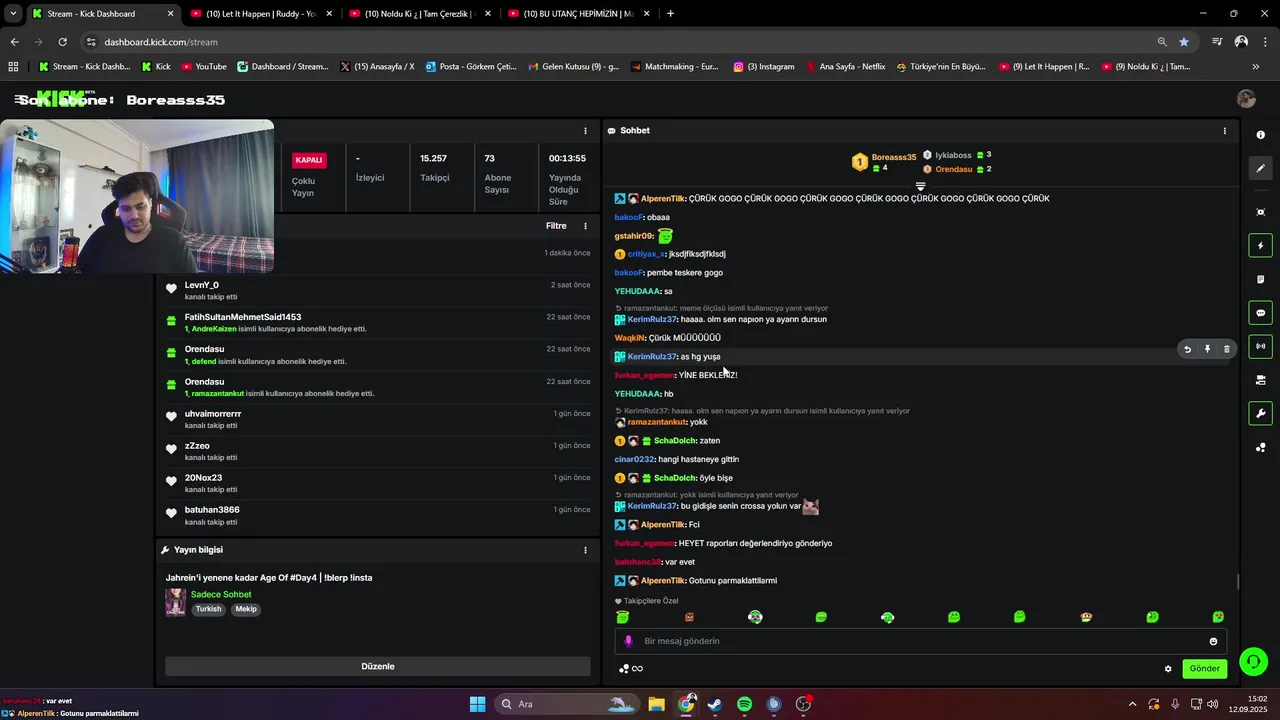Open the green headset support bubble
Image resolution: width=1280 pixels, height=720 pixels.
coord(1253,661)
